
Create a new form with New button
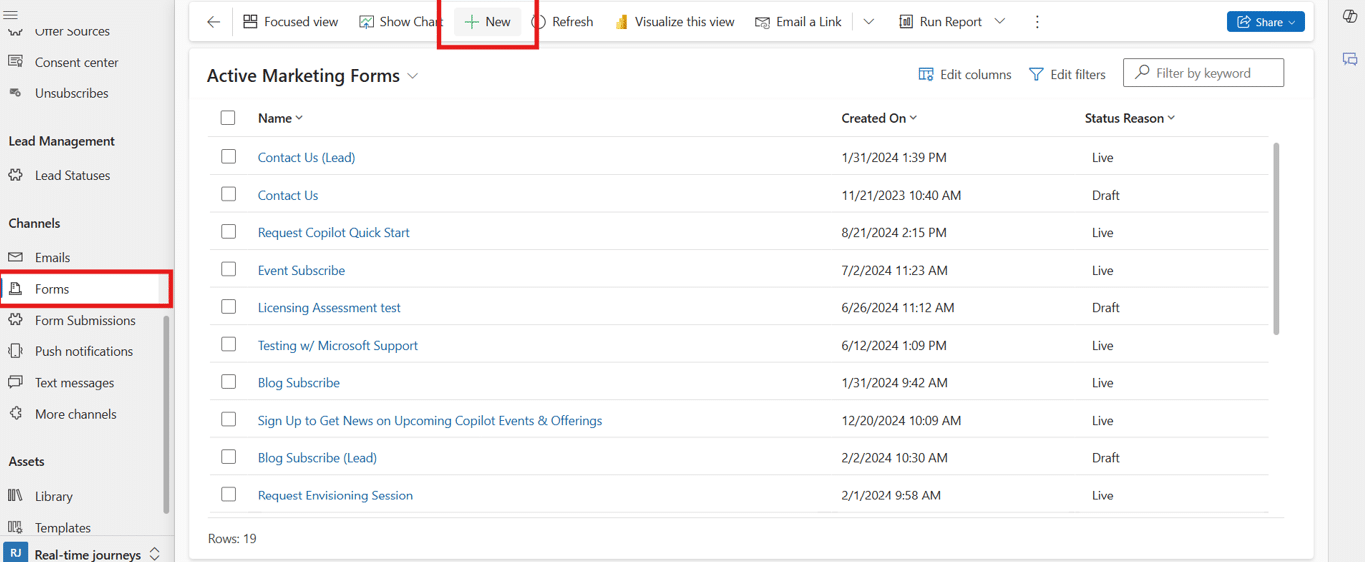click(x=488, y=22)
